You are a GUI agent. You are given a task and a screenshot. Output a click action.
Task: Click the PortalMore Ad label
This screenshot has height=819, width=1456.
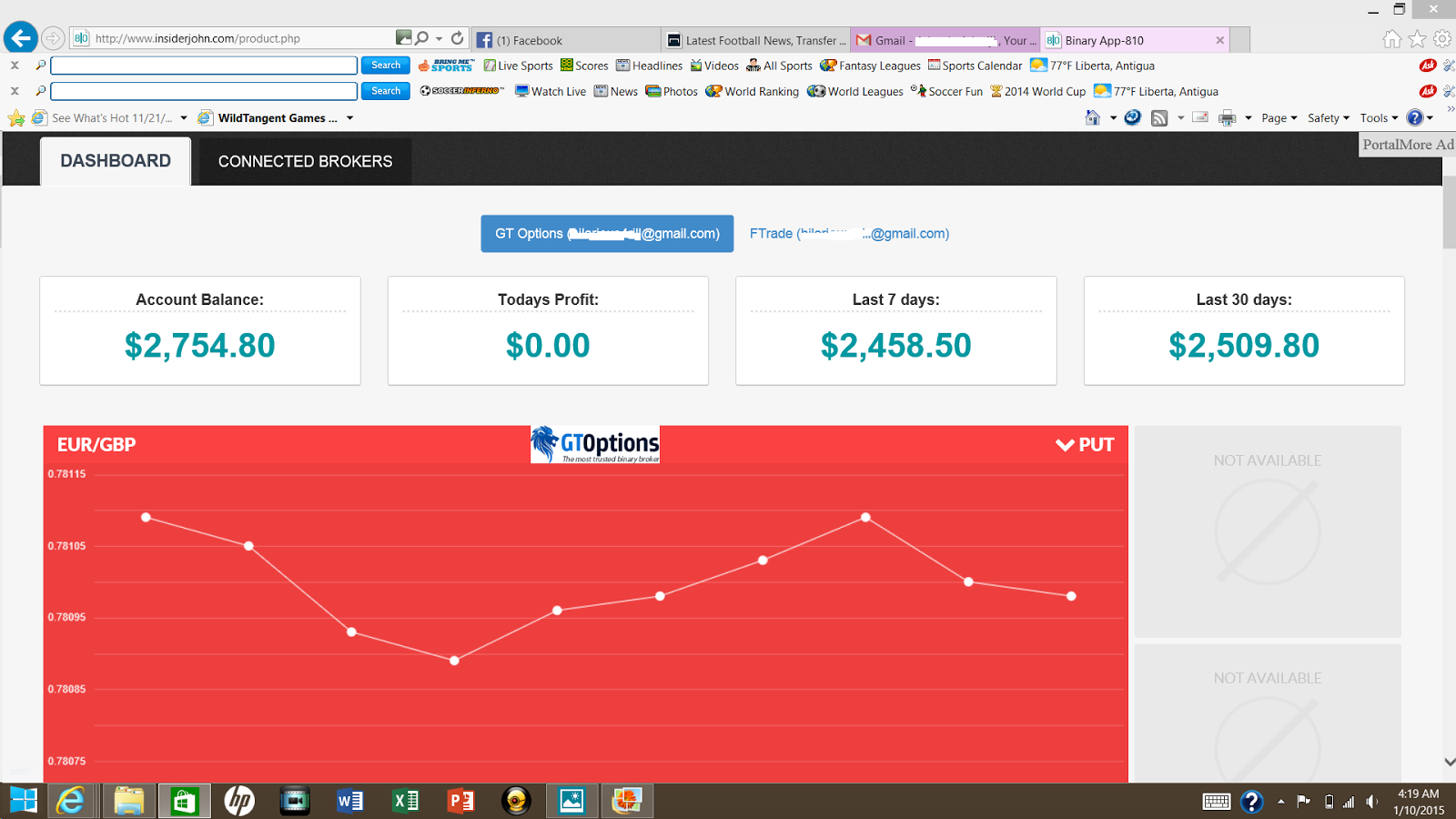1407,145
